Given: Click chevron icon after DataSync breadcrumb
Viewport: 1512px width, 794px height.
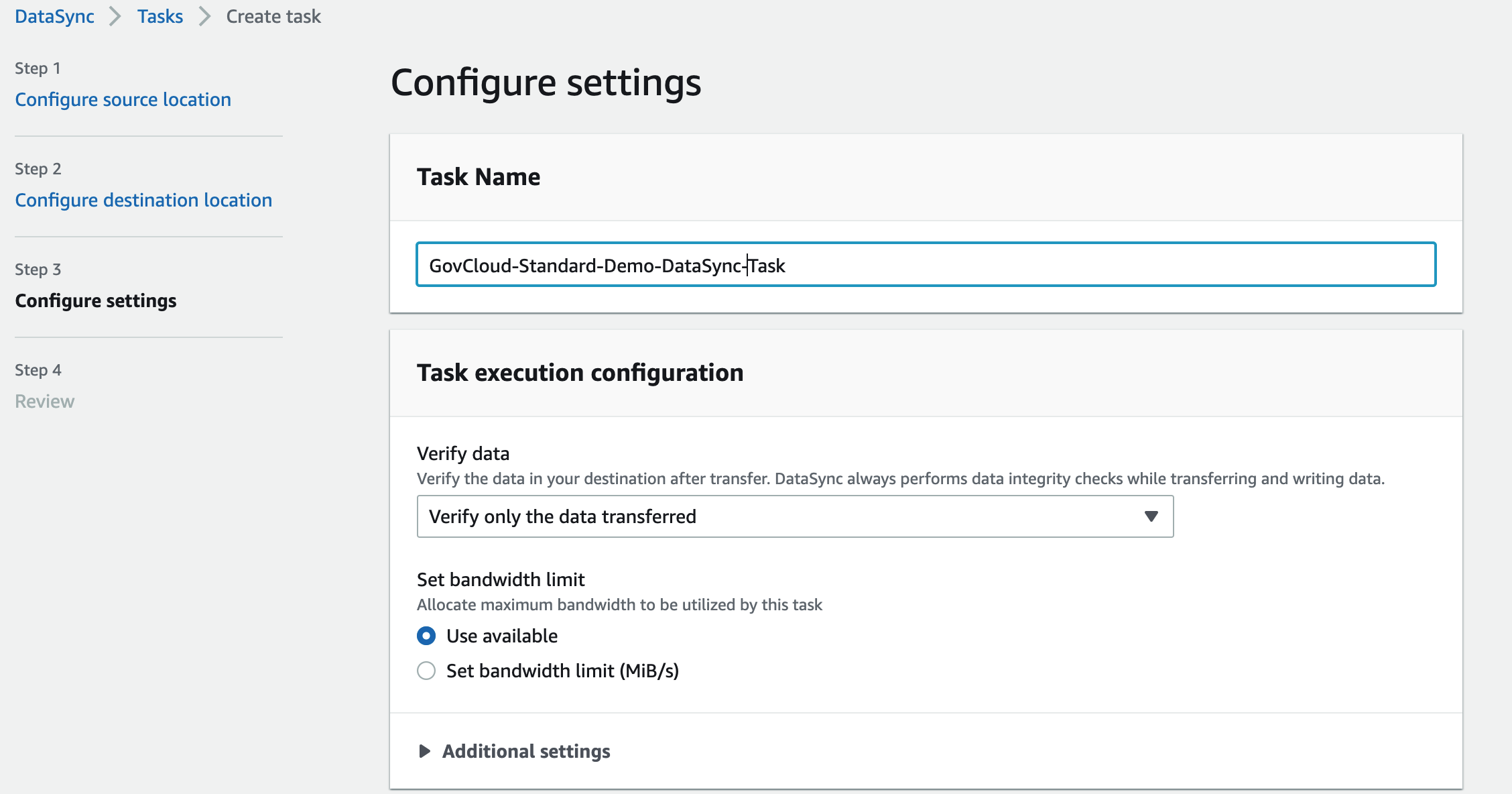Looking at the screenshot, I should pos(115,16).
